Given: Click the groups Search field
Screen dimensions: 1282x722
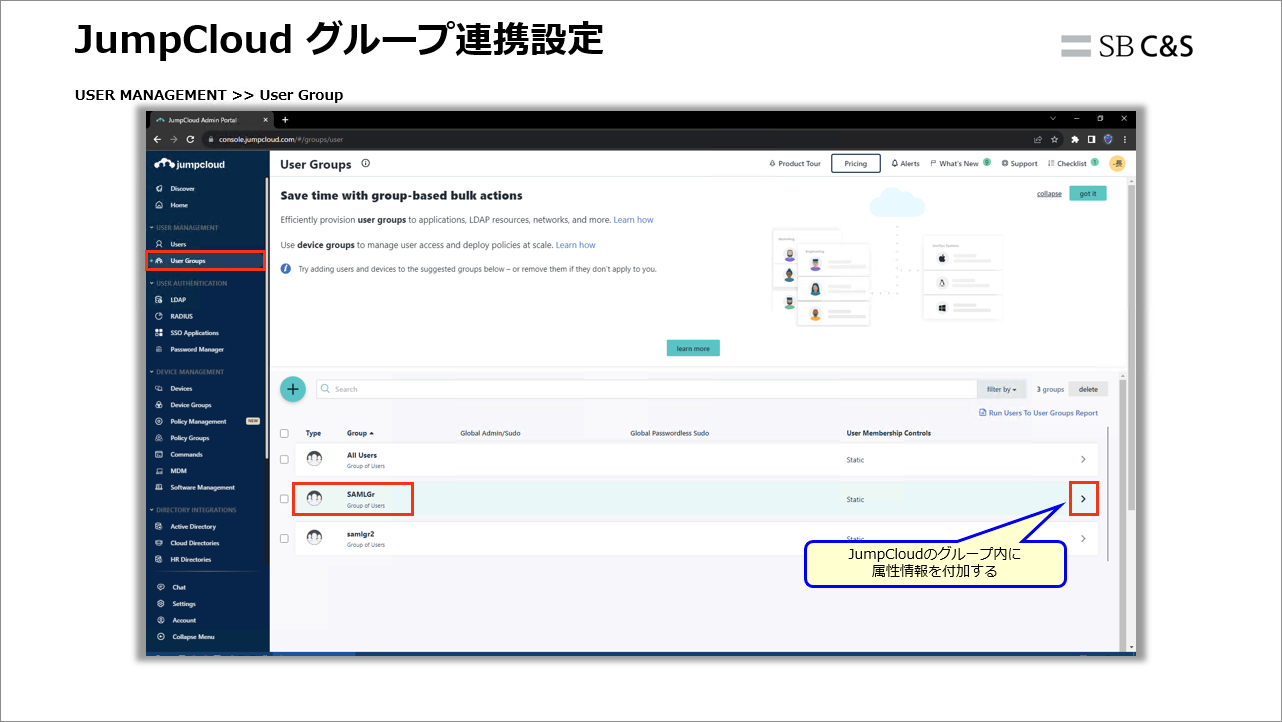Looking at the screenshot, I should pos(646,389).
